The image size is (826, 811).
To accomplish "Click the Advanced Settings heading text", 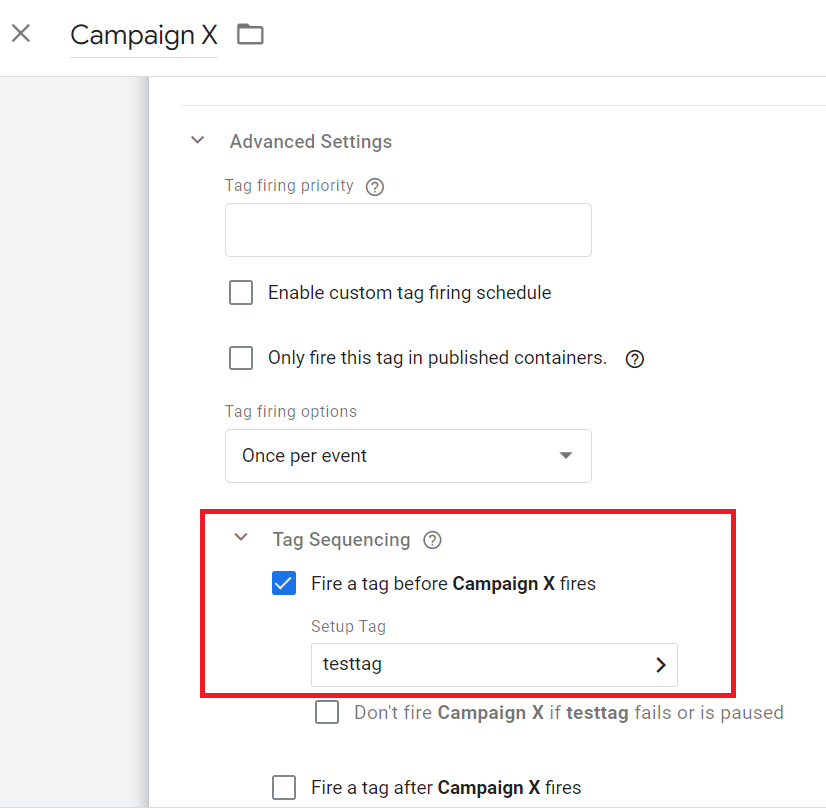I will coord(311,142).
